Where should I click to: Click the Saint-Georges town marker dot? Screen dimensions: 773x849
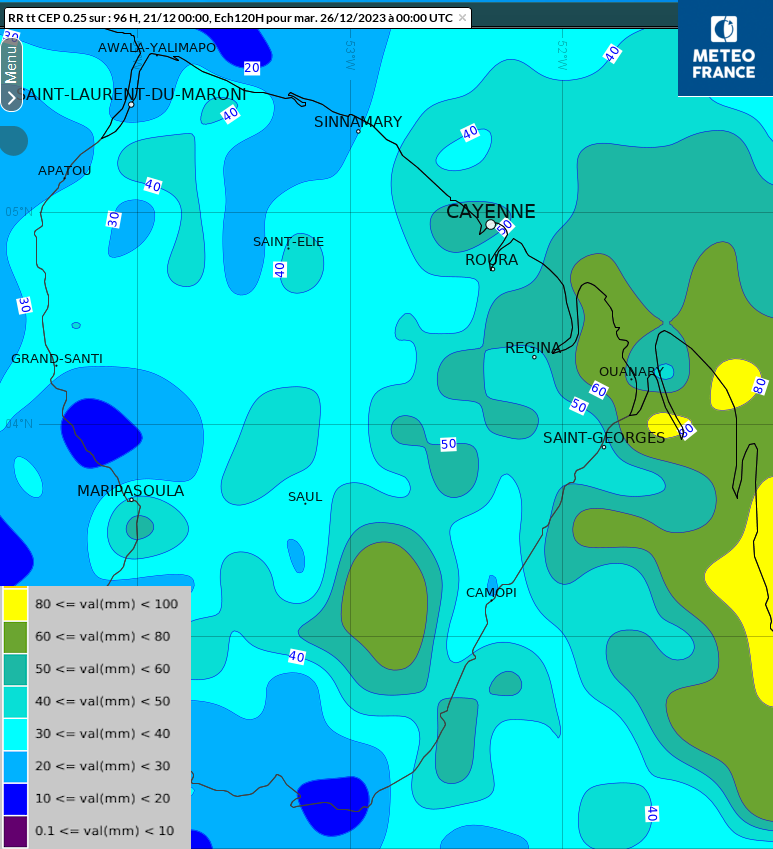(603, 446)
